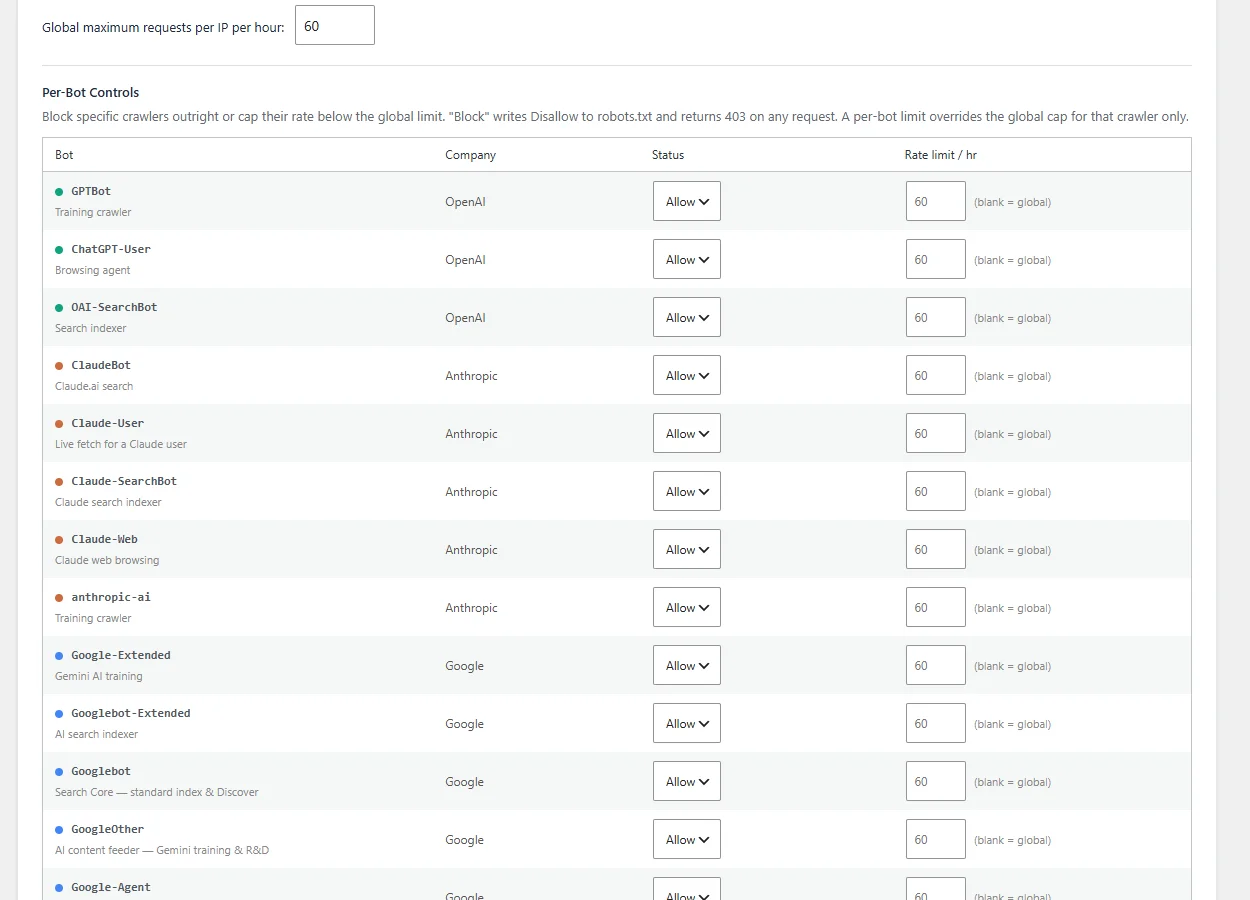Click the Per-Bot Controls heading
This screenshot has height=900, width=1250.
click(91, 92)
